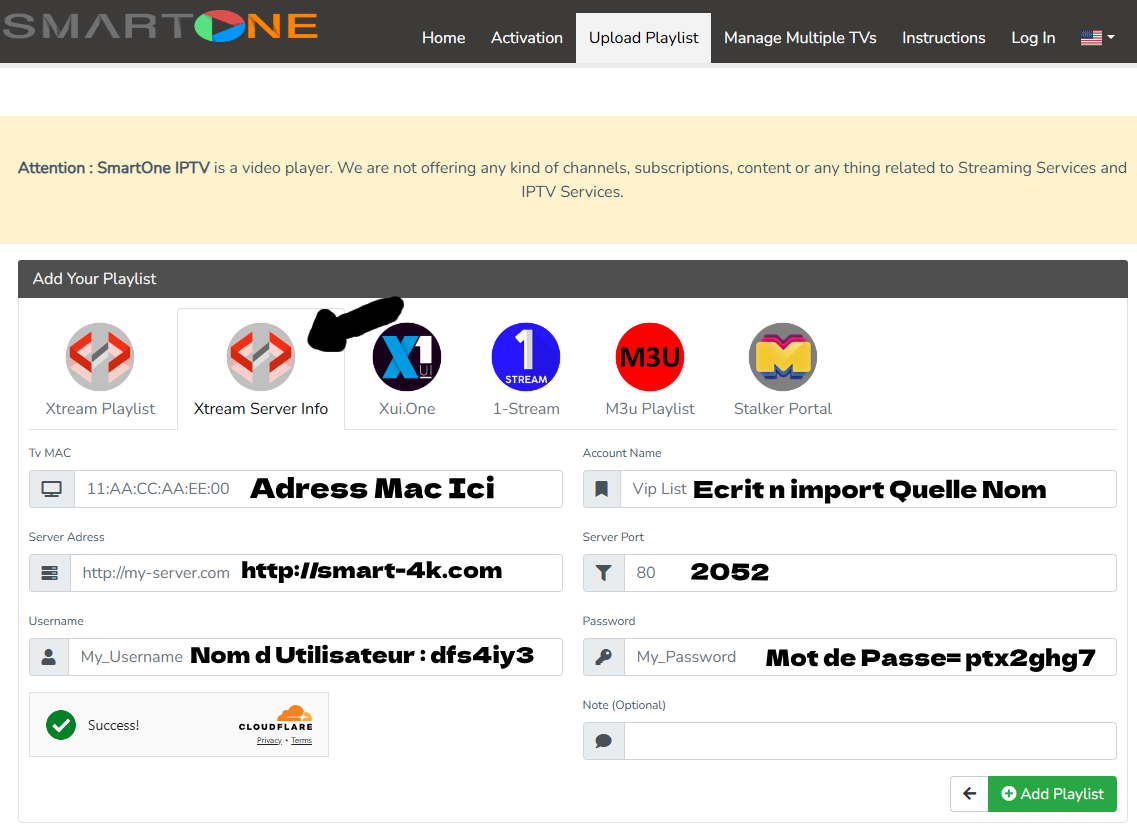Switch to Xui.One tab label

[407, 409]
